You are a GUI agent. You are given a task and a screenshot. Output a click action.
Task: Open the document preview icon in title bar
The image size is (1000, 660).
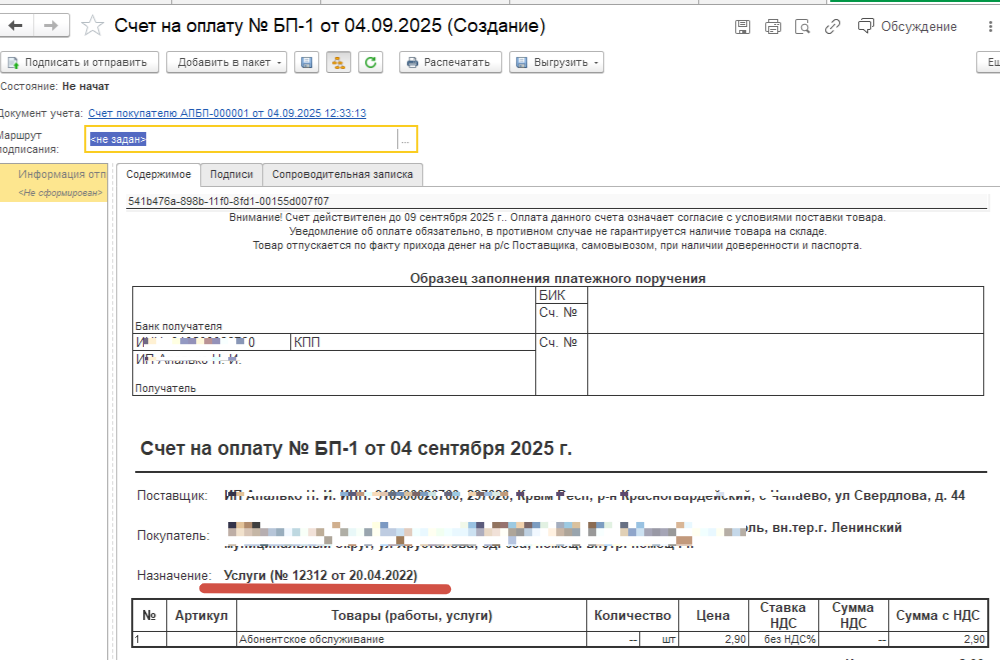pyautogui.click(x=802, y=27)
